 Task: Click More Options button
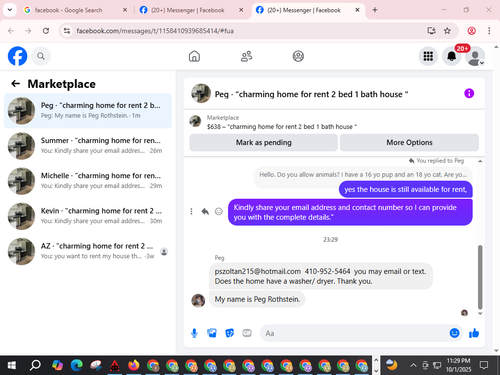point(409,143)
